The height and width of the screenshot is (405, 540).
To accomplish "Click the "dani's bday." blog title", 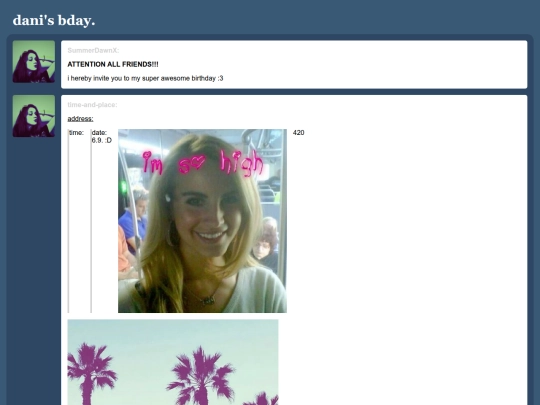I will pyautogui.click(x=54, y=21).
